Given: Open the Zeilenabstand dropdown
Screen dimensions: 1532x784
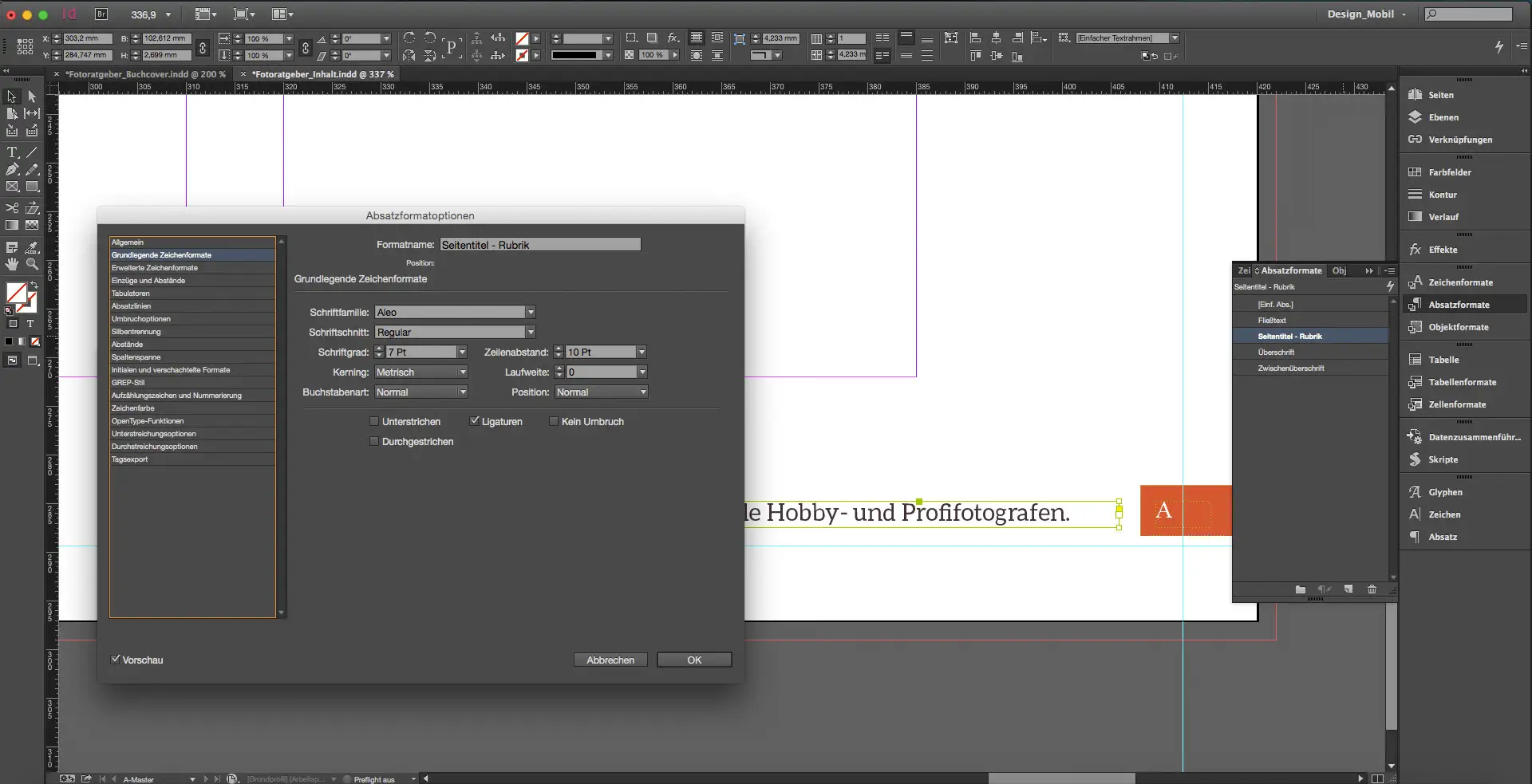Looking at the screenshot, I should 642,352.
